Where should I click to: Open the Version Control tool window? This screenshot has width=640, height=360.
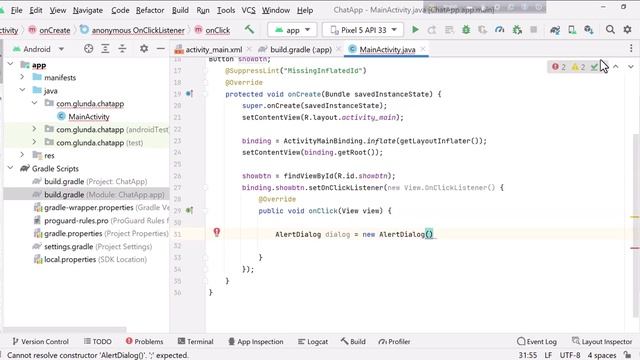40,341
